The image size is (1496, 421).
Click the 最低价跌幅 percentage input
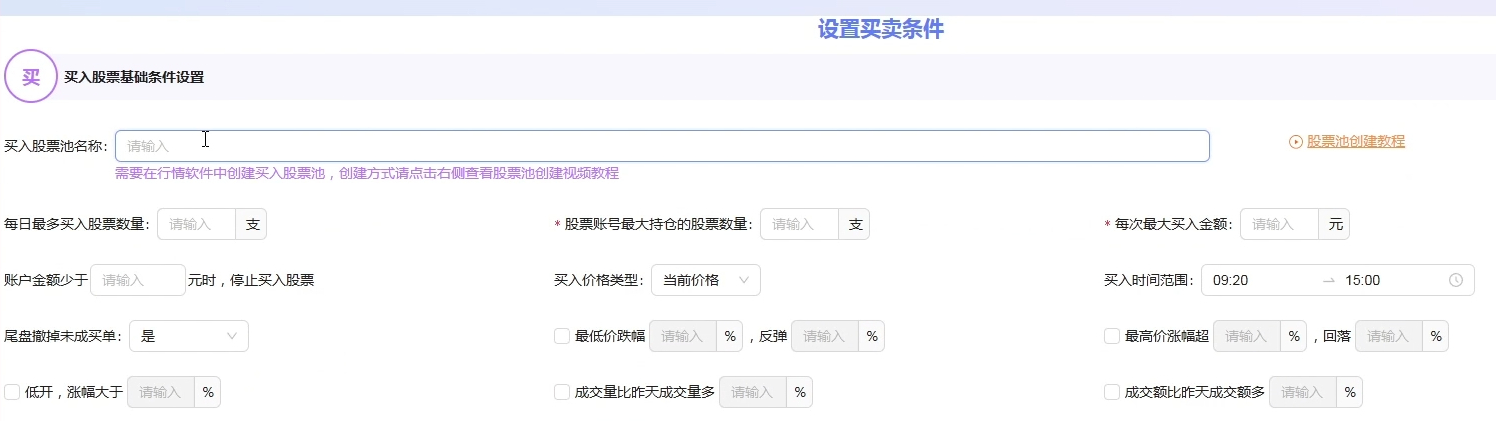pyautogui.click(x=683, y=336)
